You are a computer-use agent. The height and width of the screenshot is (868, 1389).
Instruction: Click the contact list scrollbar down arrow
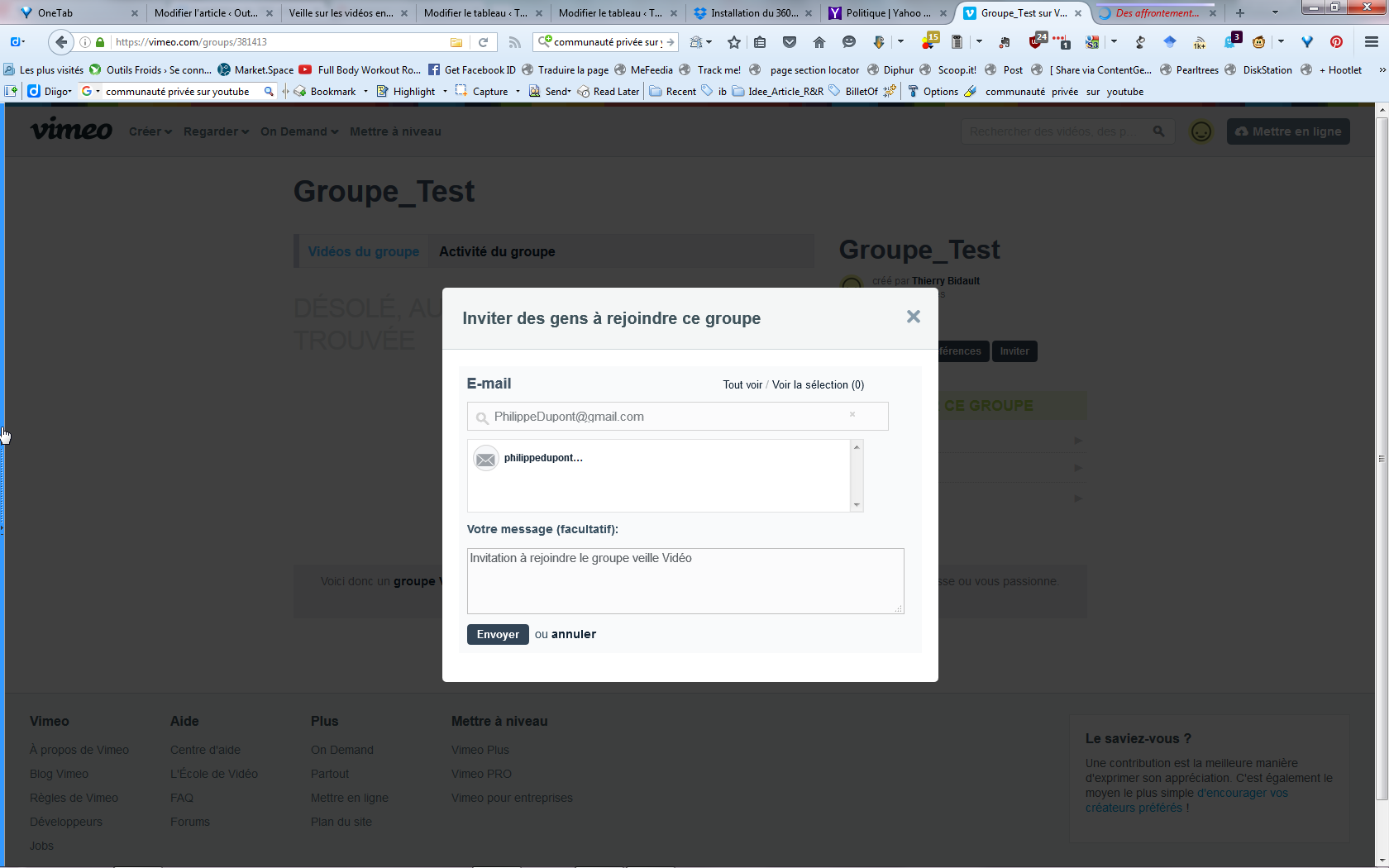(x=857, y=505)
